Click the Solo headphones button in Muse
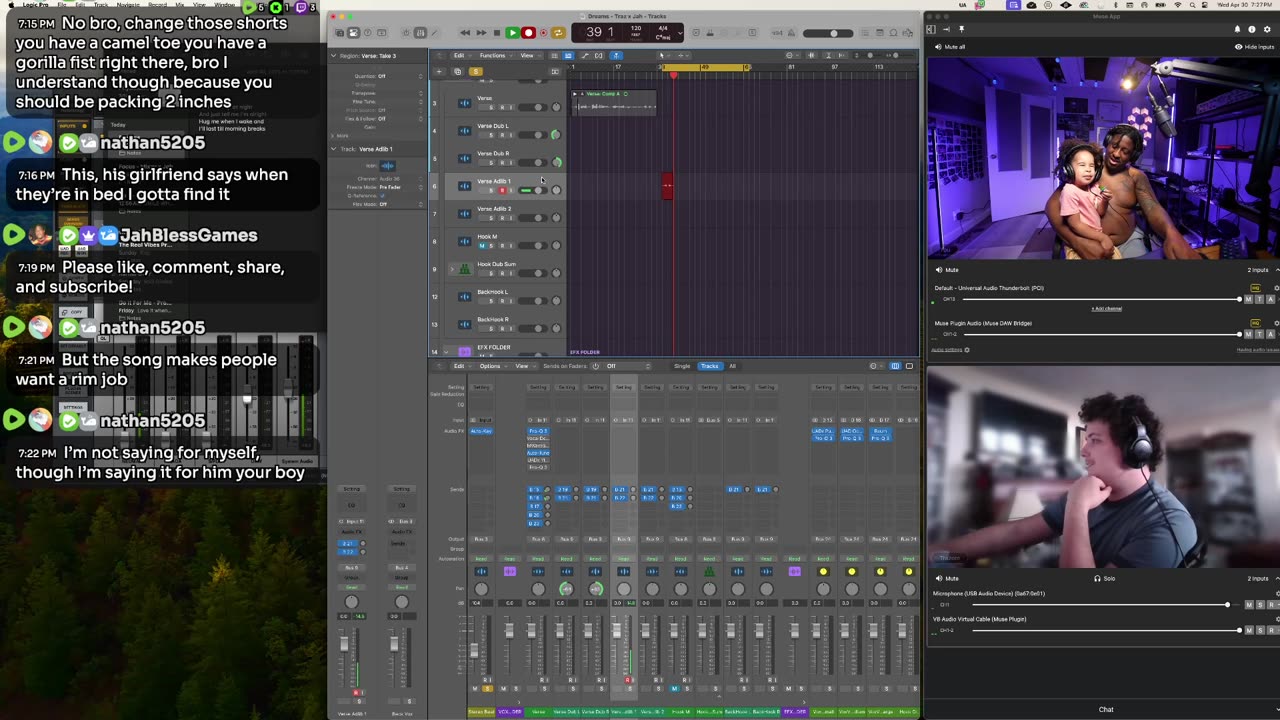 (x=1104, y=578)
